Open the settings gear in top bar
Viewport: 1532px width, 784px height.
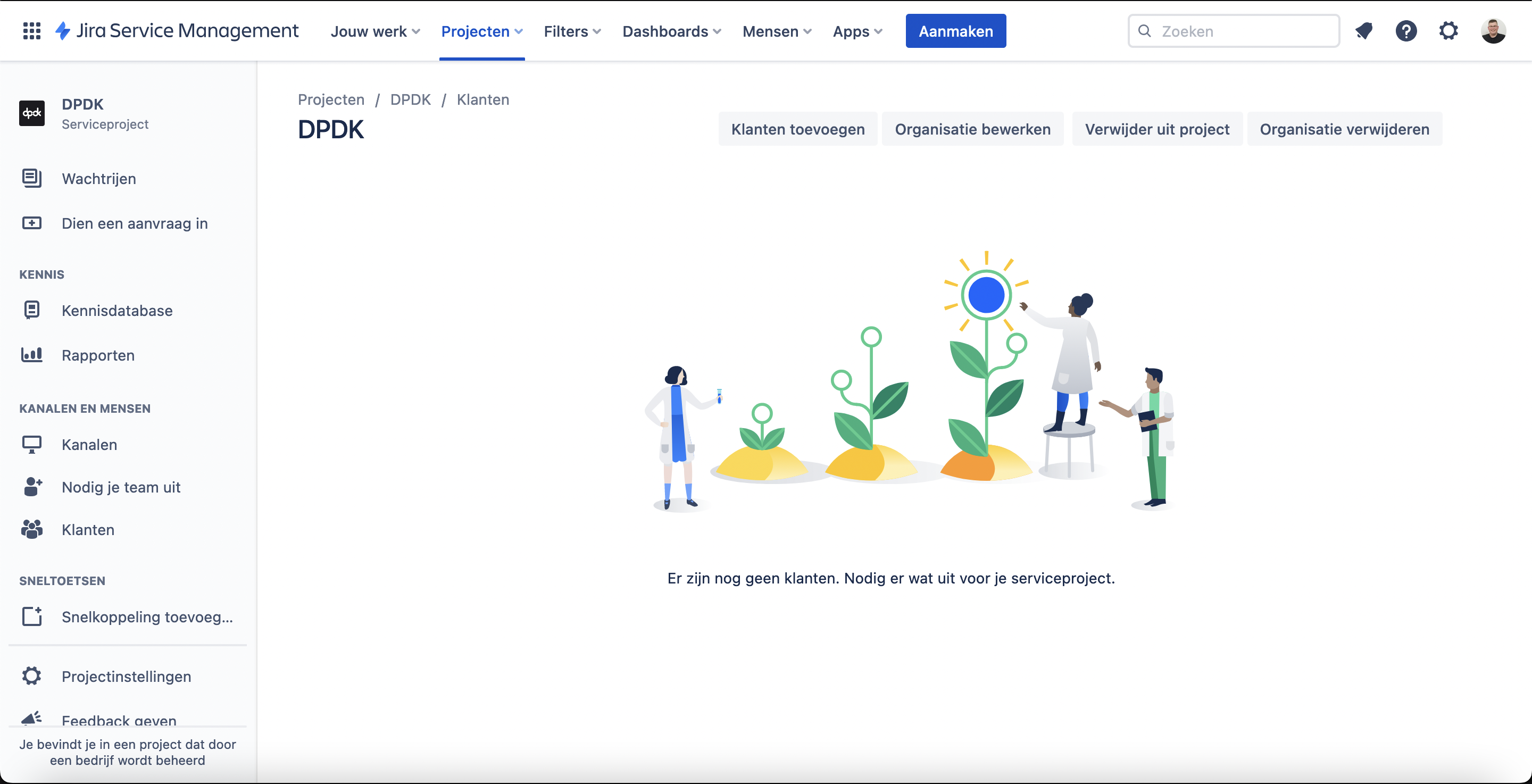point(1448,31)
